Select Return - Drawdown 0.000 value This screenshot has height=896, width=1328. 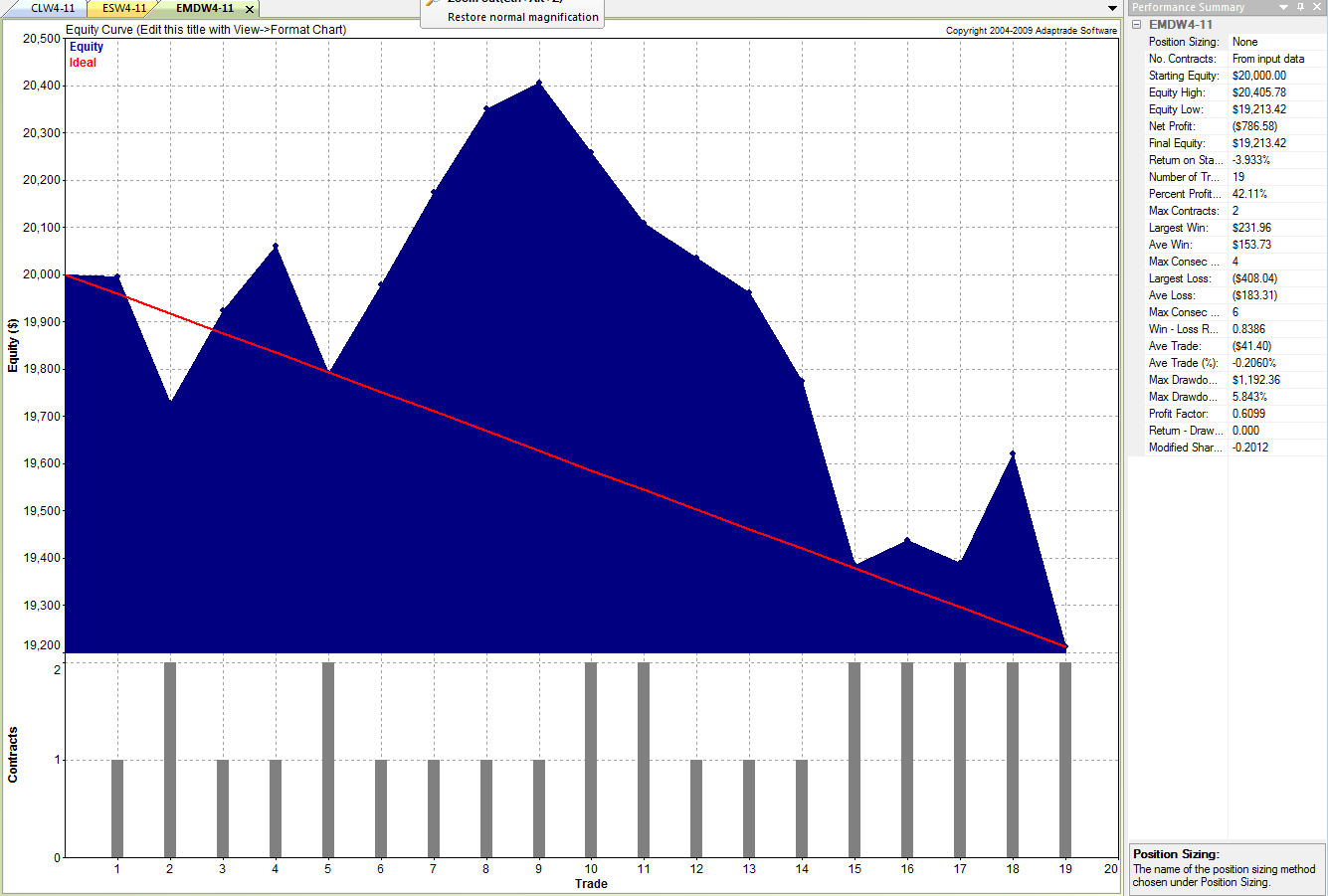pos(1245,431)
